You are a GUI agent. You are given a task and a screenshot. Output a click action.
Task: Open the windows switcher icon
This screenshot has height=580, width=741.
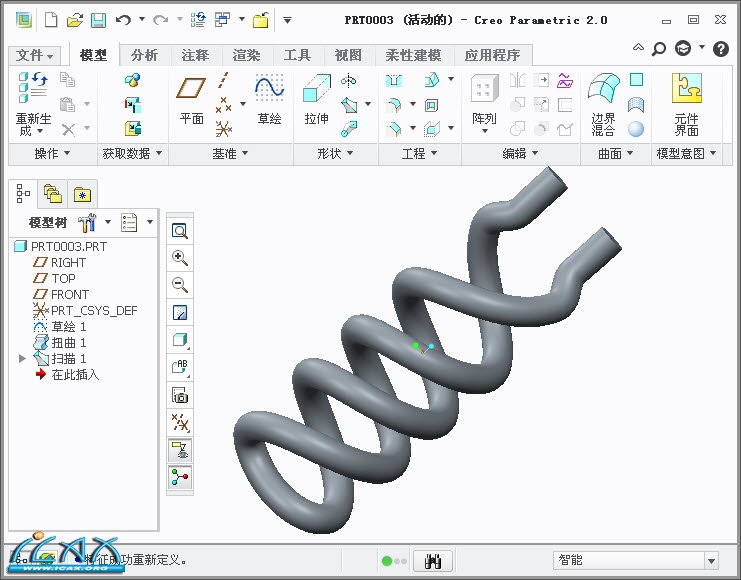coord(223,20)
